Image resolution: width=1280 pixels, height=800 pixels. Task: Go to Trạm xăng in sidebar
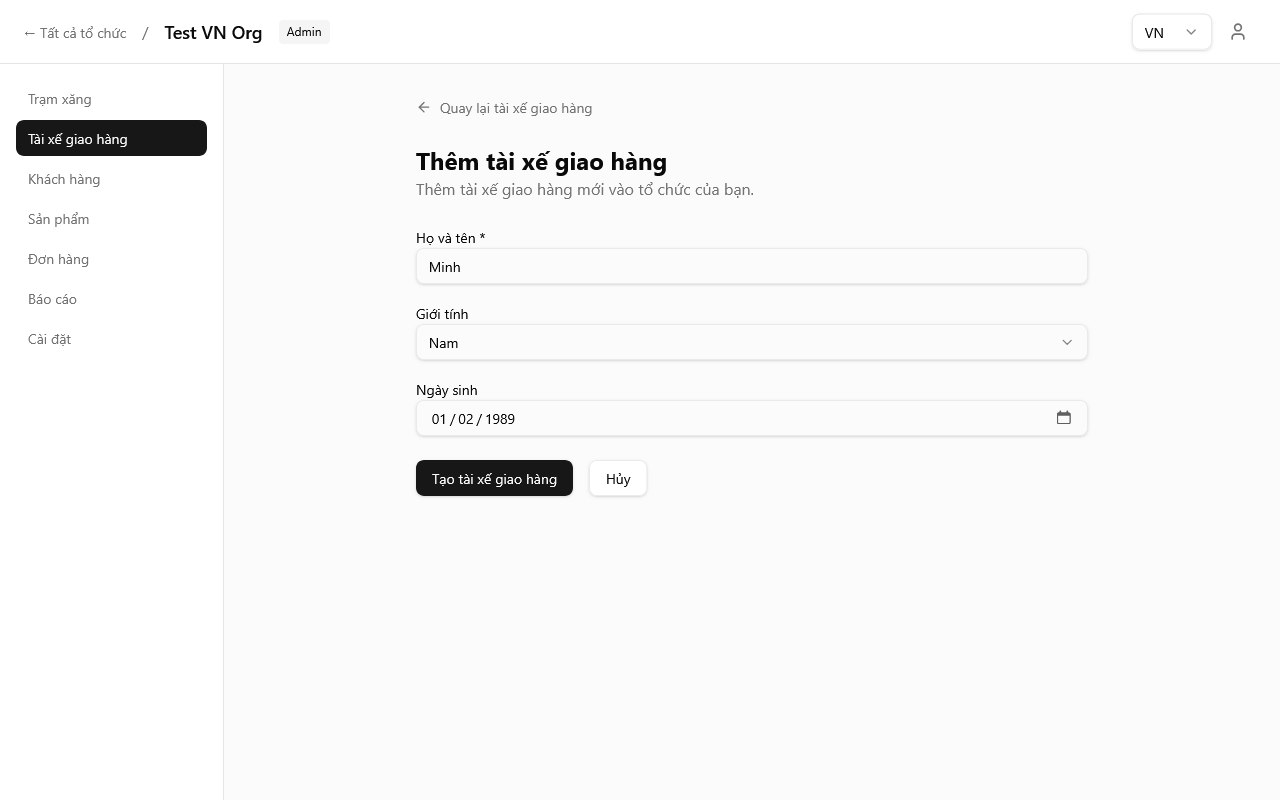(60, 99)
